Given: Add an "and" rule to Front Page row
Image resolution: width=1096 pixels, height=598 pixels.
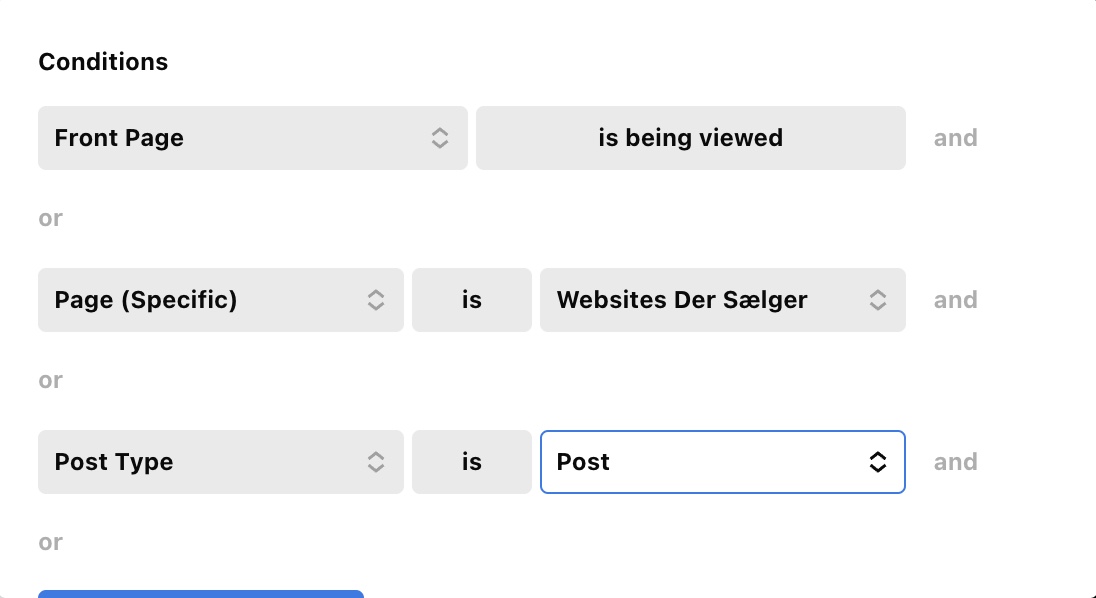Looking at the screenshot, I should pos(956,138).
